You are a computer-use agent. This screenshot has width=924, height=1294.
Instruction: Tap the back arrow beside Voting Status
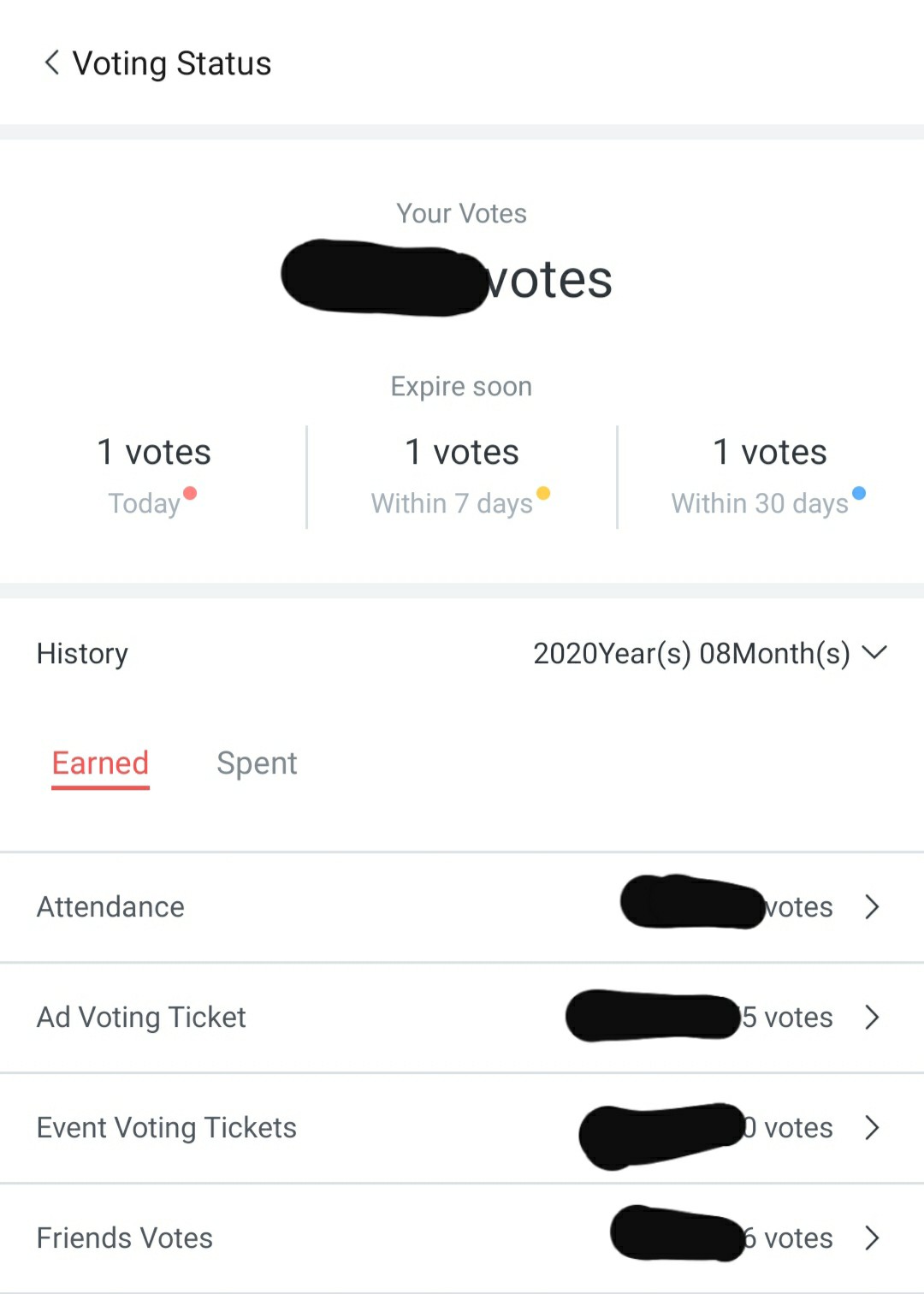51,62
